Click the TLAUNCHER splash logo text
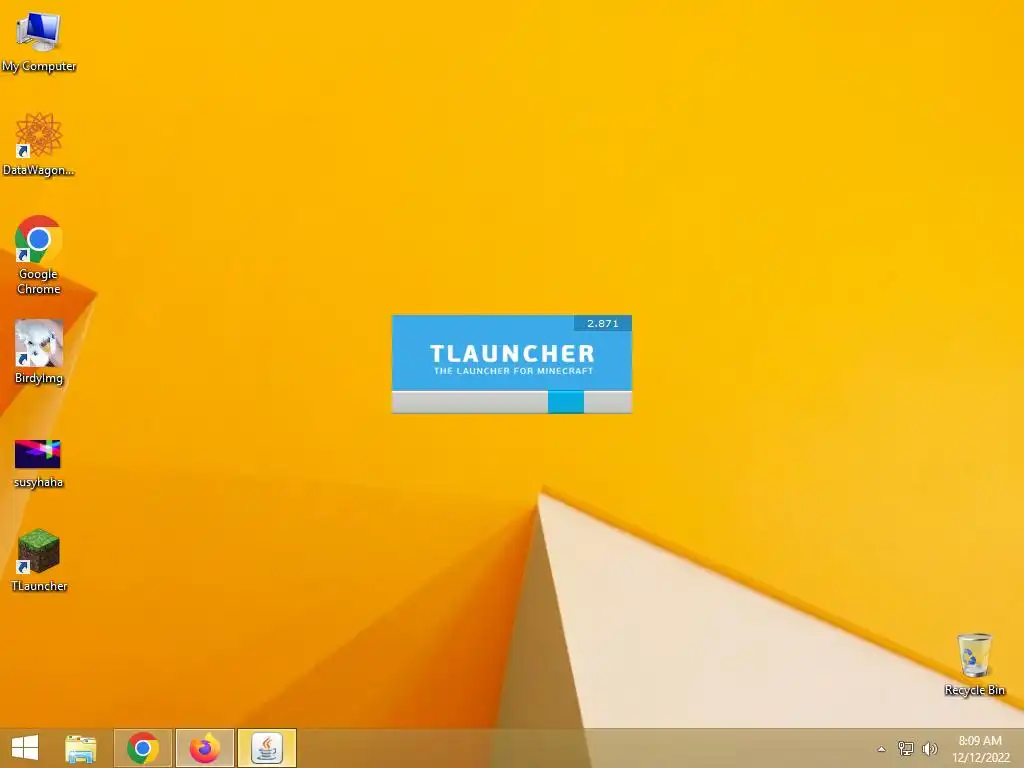1024x768 pixels. (513, 353)
